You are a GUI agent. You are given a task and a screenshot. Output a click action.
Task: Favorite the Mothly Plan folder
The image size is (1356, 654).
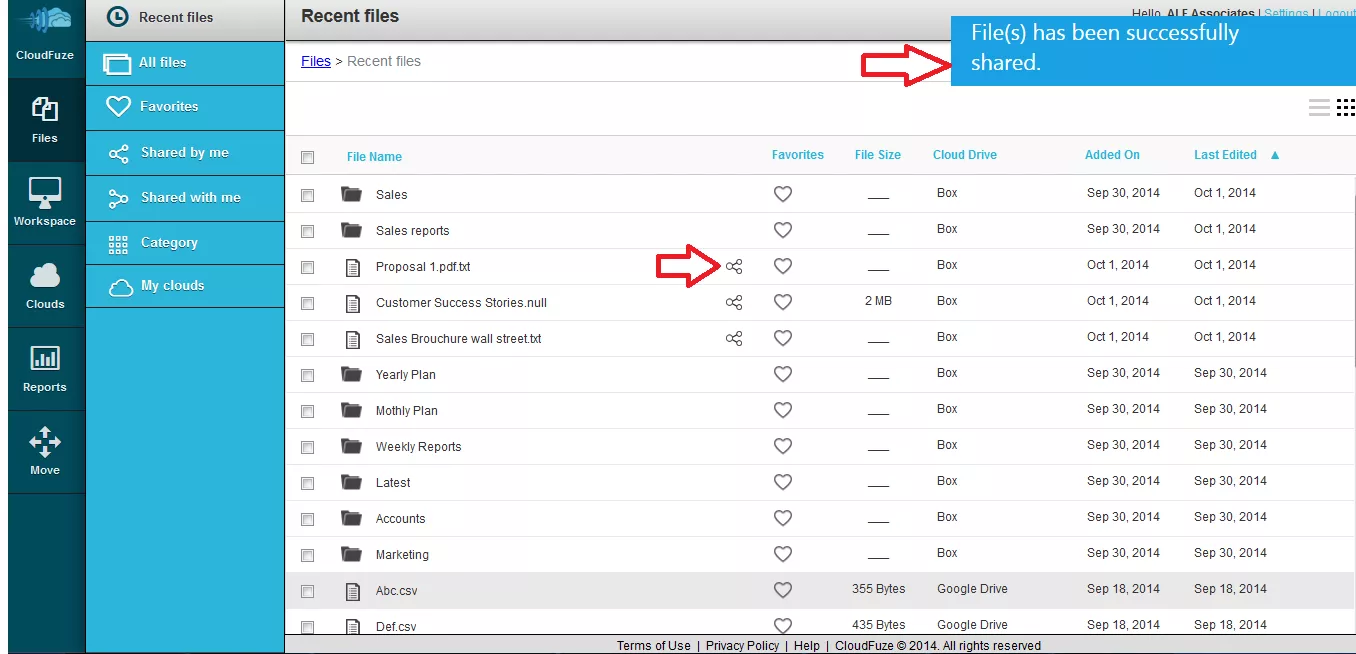(x=783, y=410)
